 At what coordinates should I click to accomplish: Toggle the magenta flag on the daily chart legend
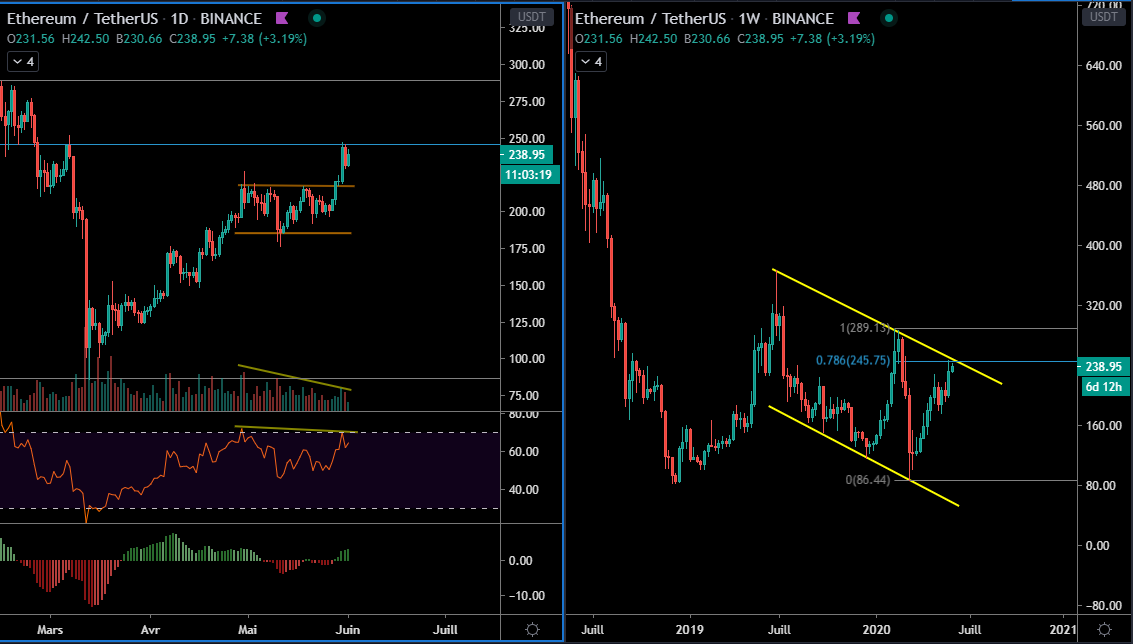point(281,18)
